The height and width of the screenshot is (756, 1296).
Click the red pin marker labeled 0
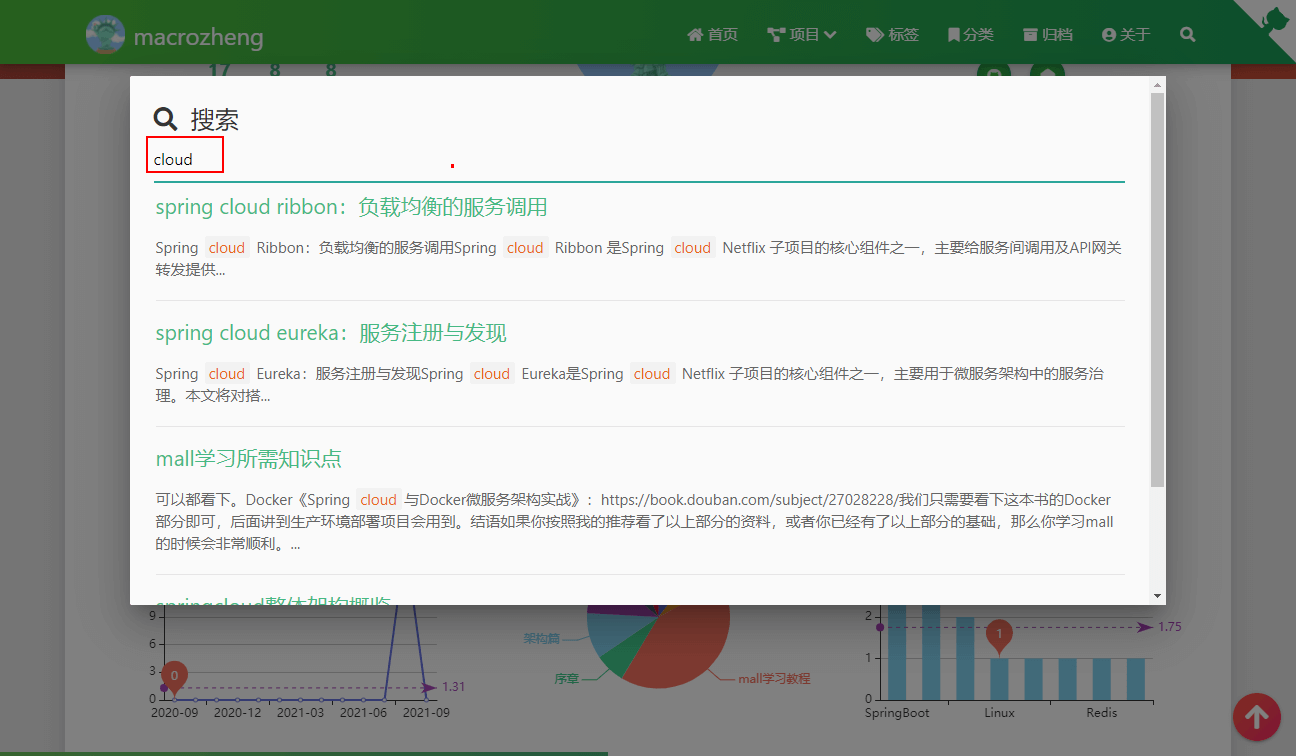(x=174, y=677)
